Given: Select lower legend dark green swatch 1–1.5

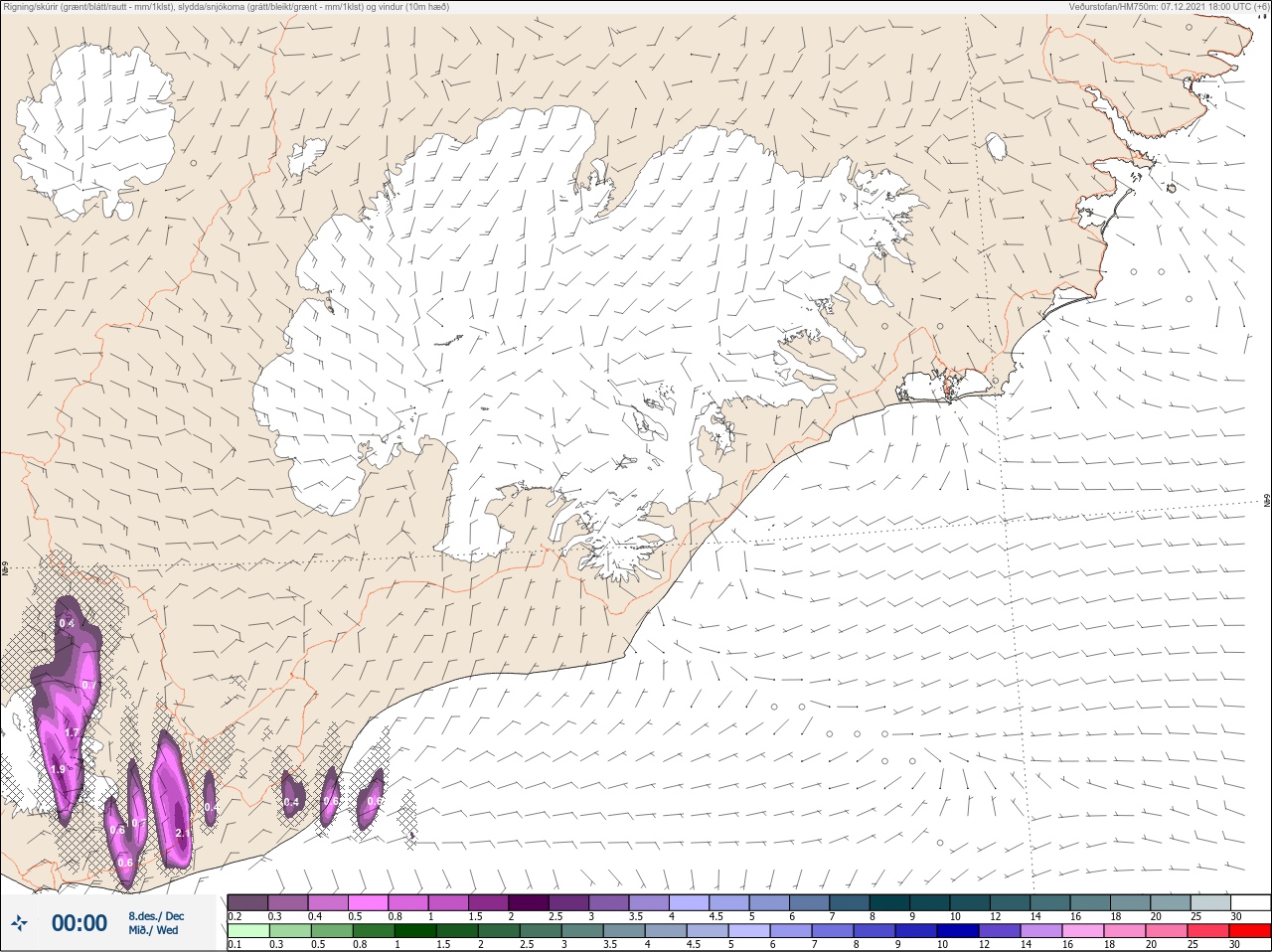Looking at the screenshot, I should (413, 931).
